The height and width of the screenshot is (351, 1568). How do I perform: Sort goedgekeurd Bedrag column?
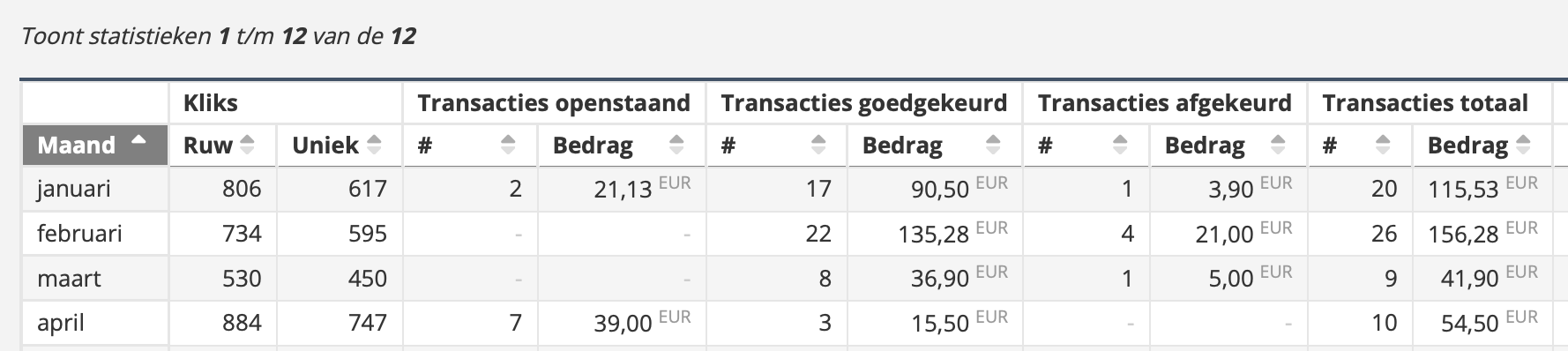934,145
